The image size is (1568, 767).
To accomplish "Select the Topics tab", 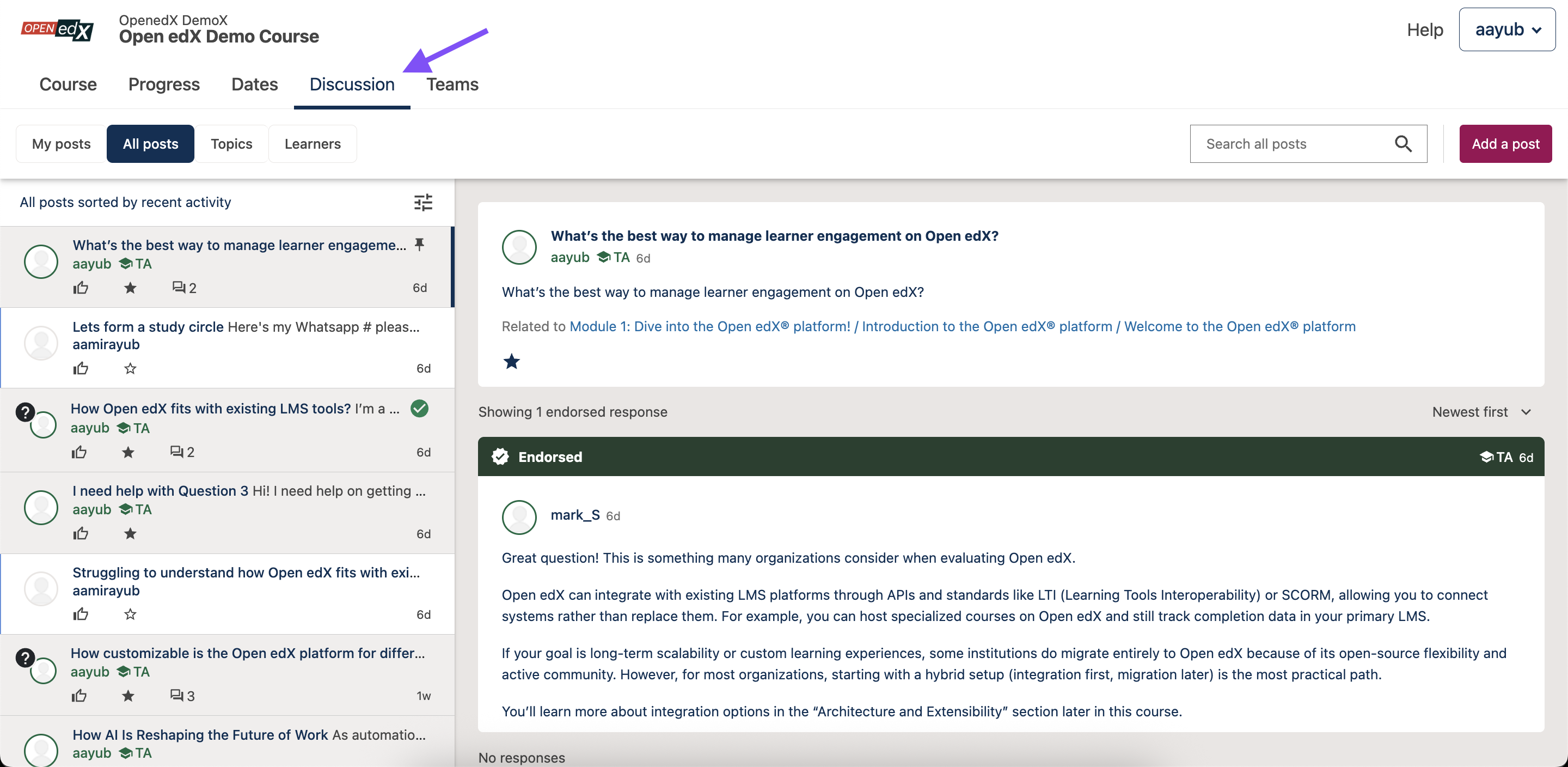I will [231, 144].
